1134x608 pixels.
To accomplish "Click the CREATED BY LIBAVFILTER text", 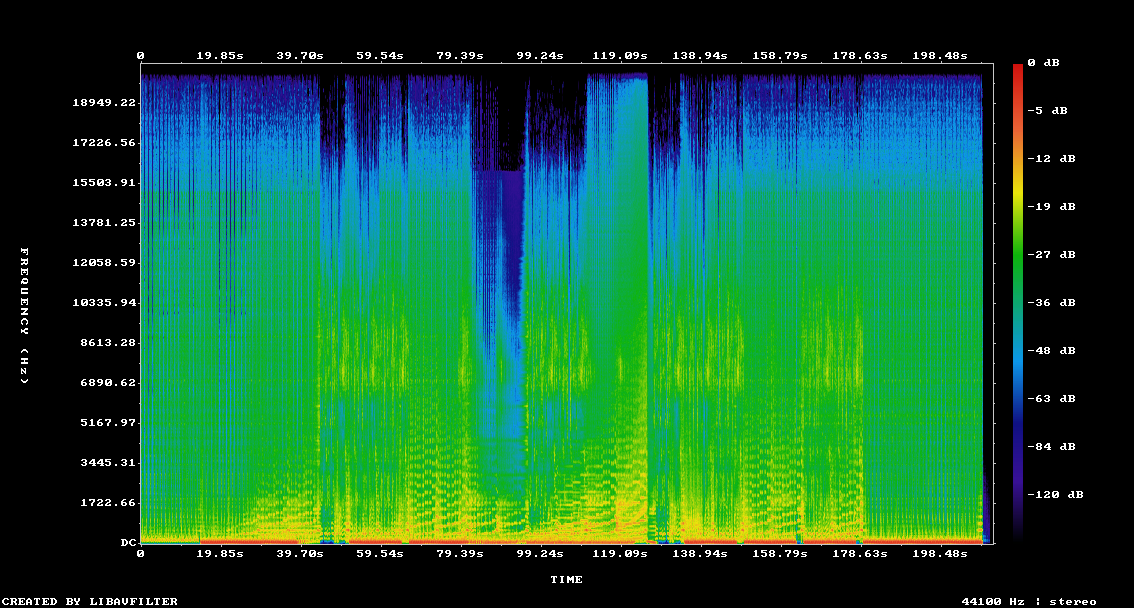I will coord(90,601).
